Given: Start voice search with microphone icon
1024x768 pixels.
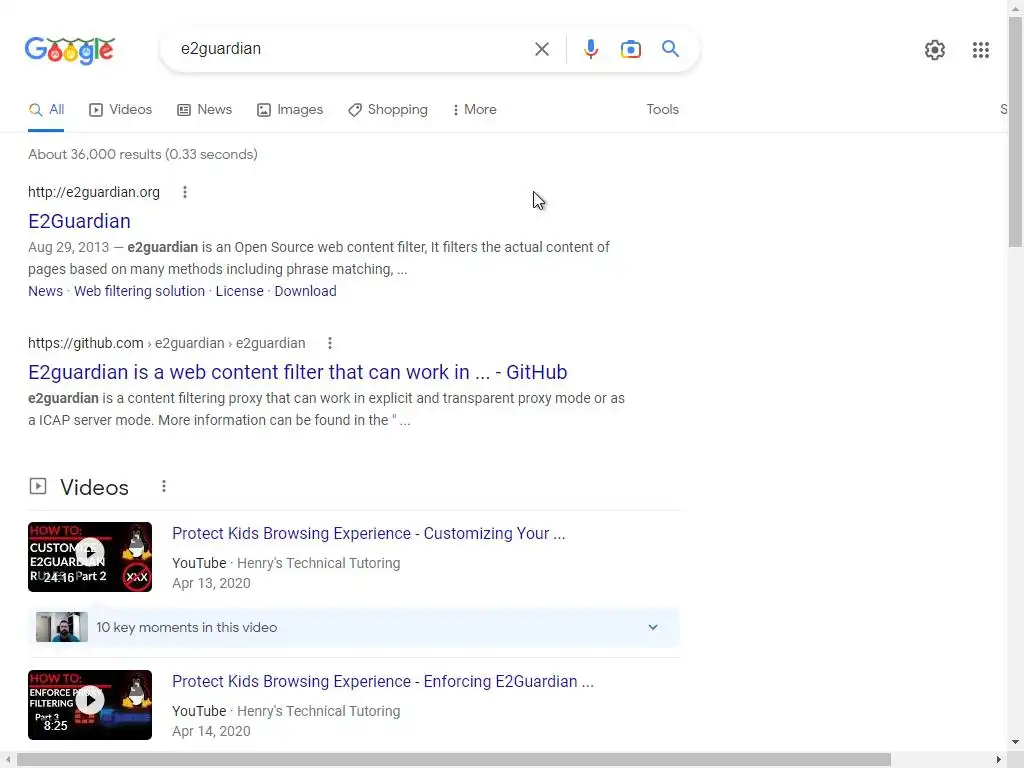Looking at the screenshot, I should (x=590, y=49).
